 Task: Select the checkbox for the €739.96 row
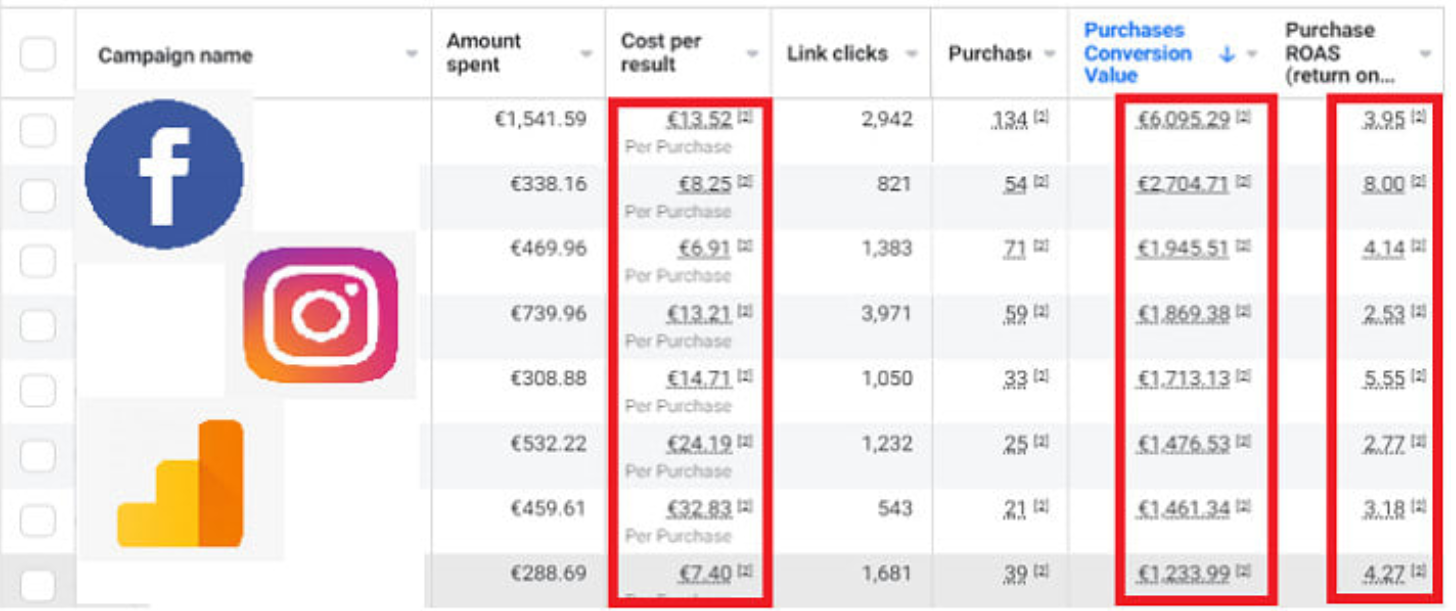38,325
